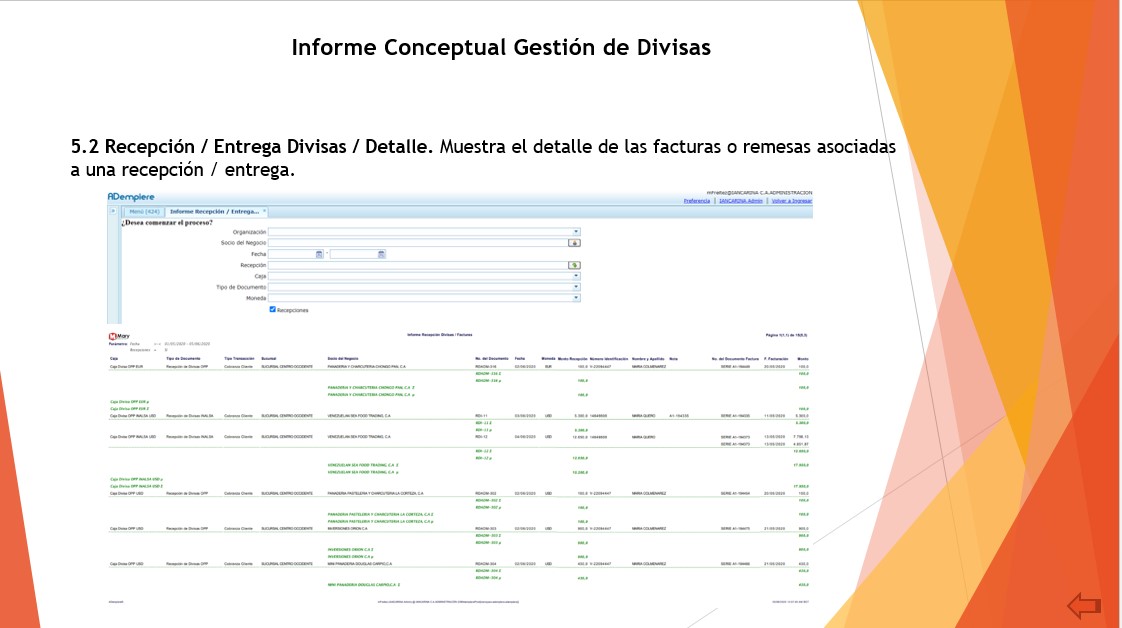The width and height of the screenshot is (1122, 628).
Task: Click the IANCARINA Admin link
Action: tap(741, 201)
